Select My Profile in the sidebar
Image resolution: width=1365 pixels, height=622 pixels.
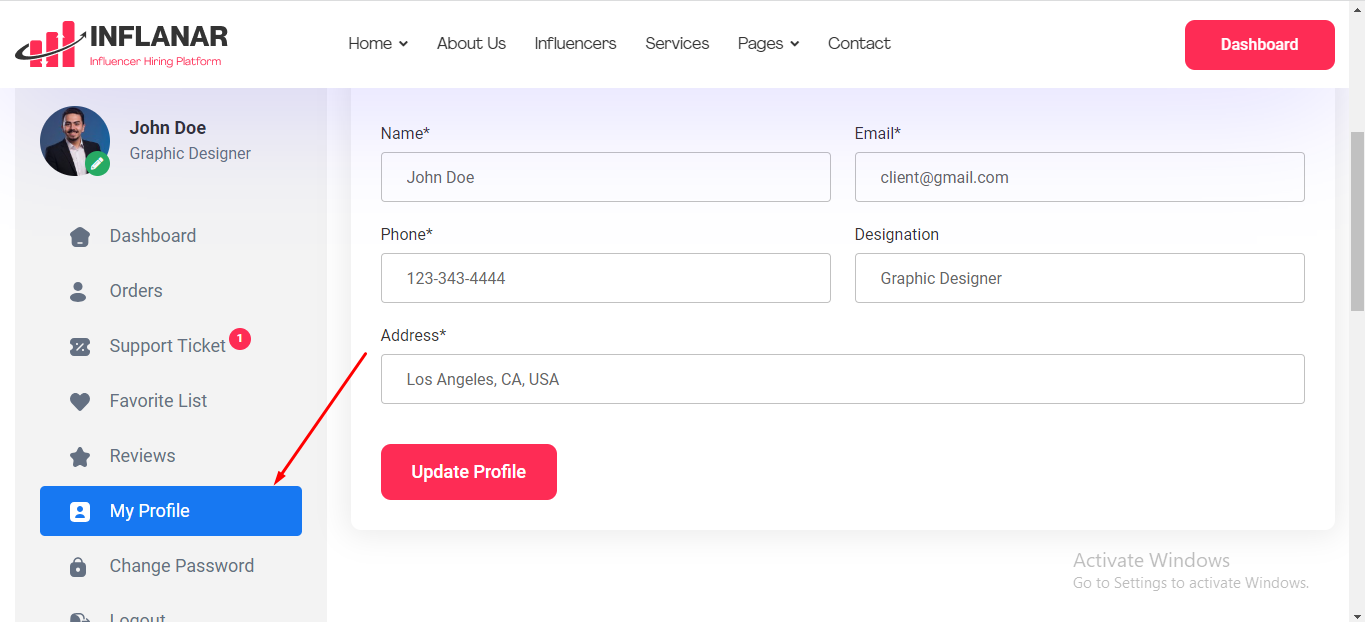170,511
